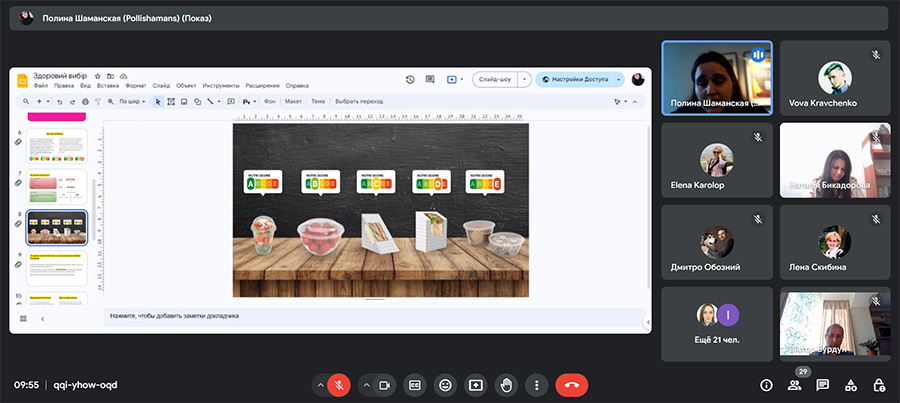Expand camera video settings arrow
This screenshot has width=900, height=403.
coord(366,385)
